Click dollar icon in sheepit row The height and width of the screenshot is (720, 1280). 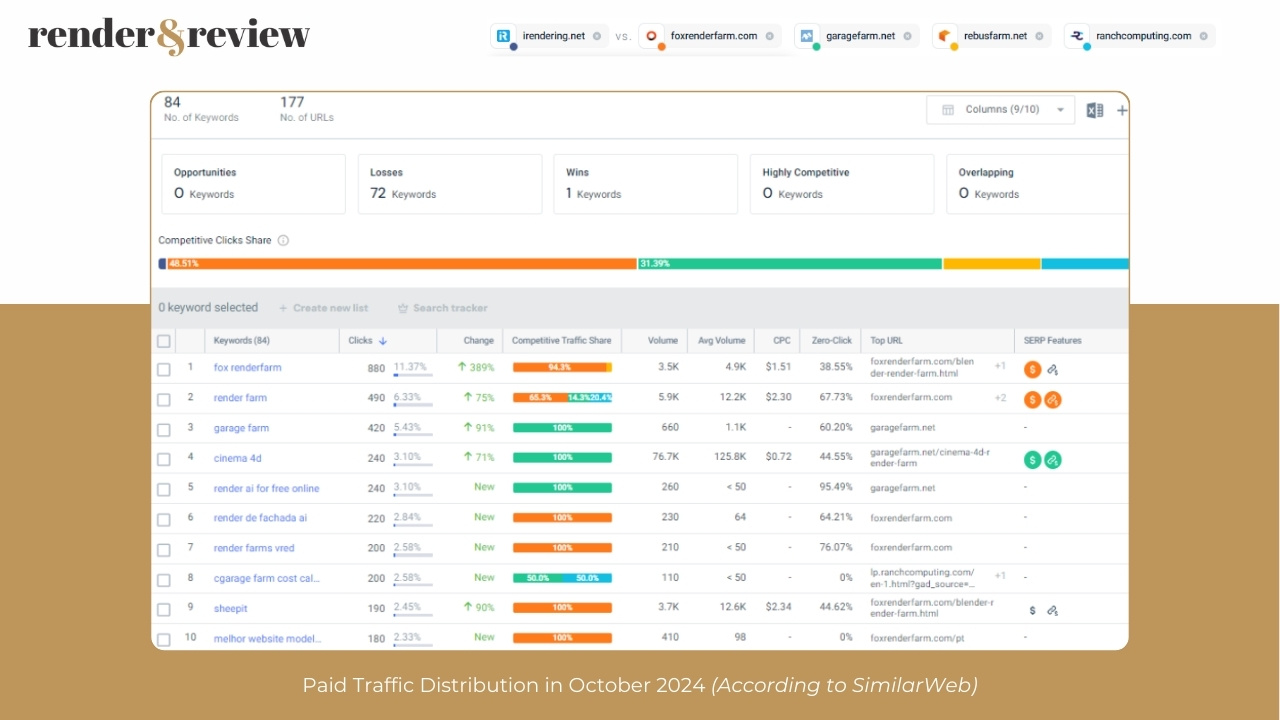pyautogui.click(x=1033, y=610)
